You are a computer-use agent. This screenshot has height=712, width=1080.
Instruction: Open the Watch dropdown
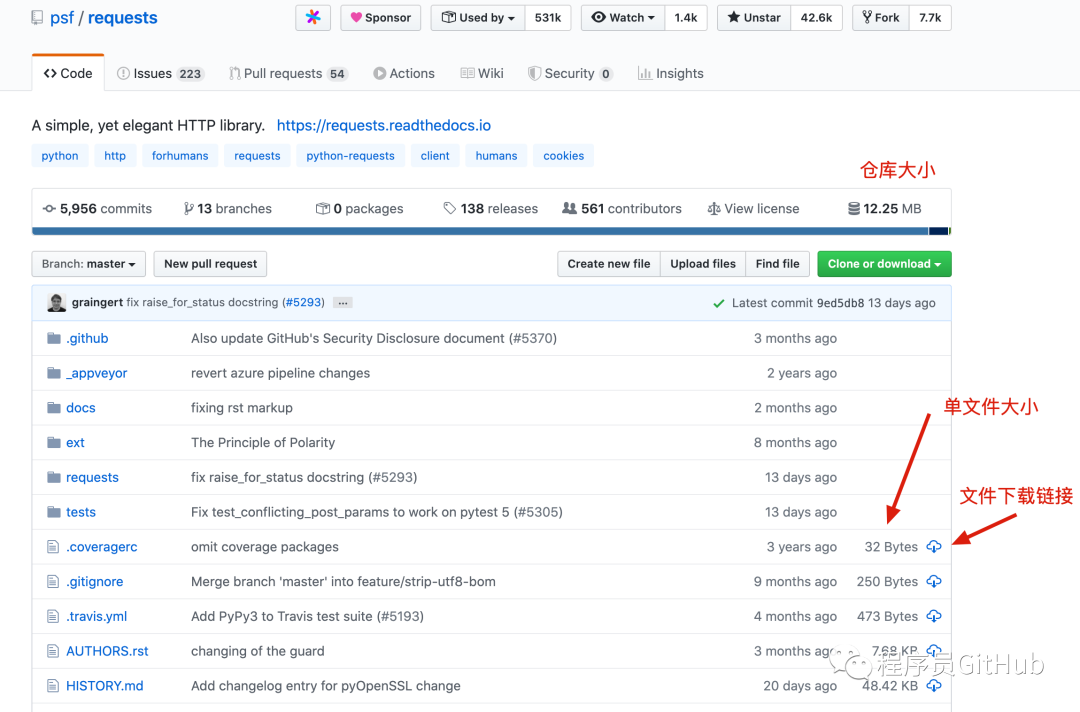point(623,18)
